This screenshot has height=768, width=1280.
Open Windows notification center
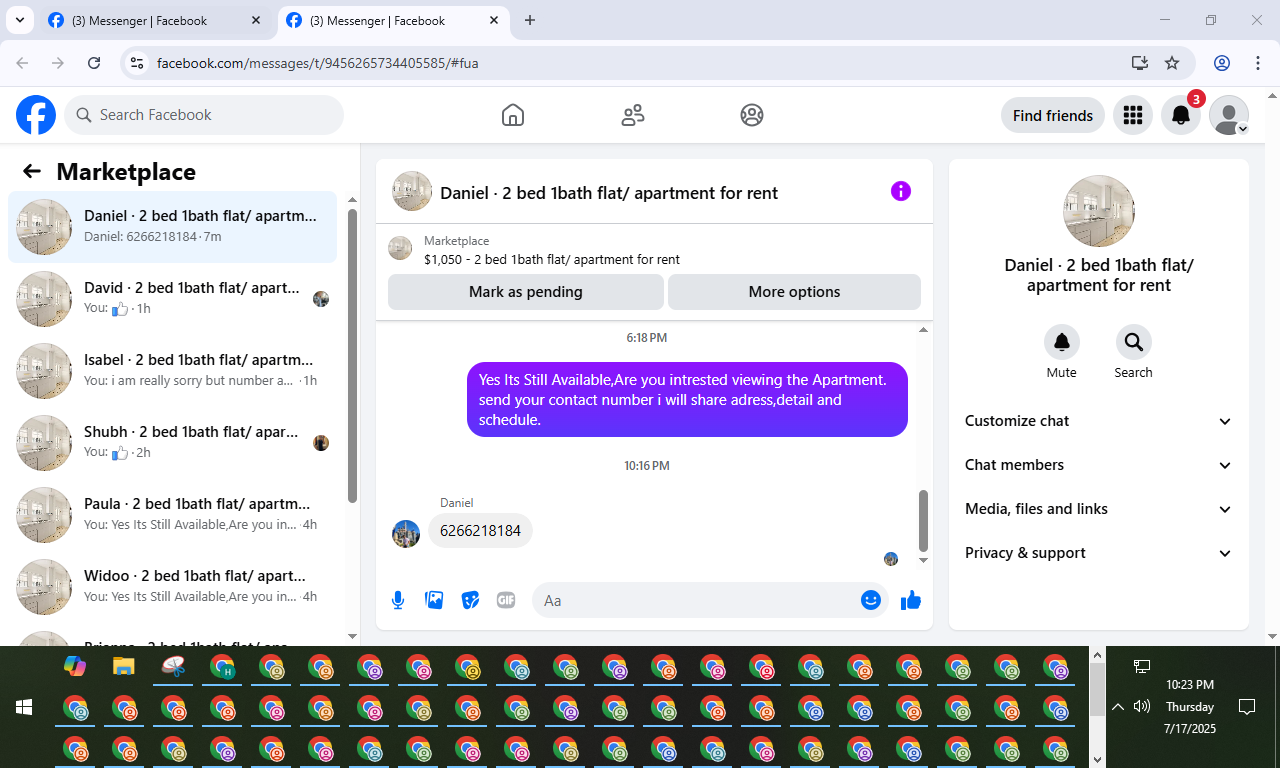[1247, 707]
